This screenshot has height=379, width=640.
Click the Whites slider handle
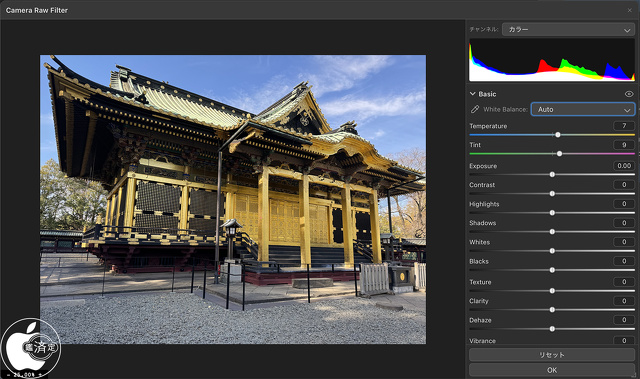click(x=552, y=251)
